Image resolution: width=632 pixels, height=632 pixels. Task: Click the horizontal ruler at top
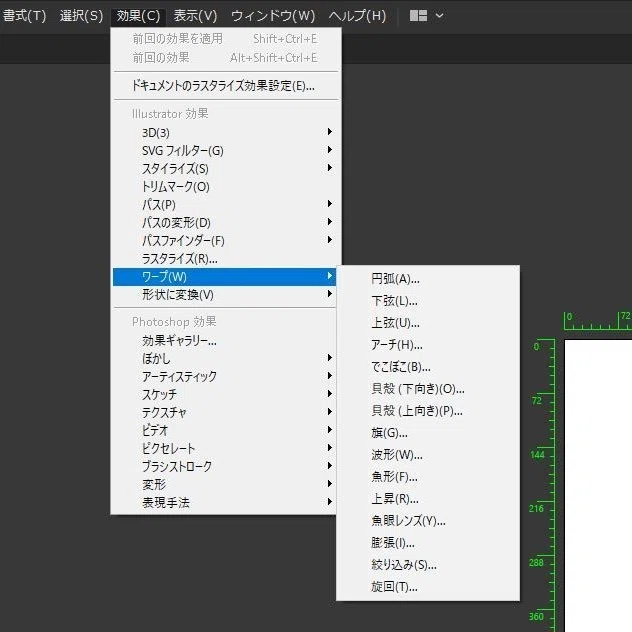pos(597,321)
